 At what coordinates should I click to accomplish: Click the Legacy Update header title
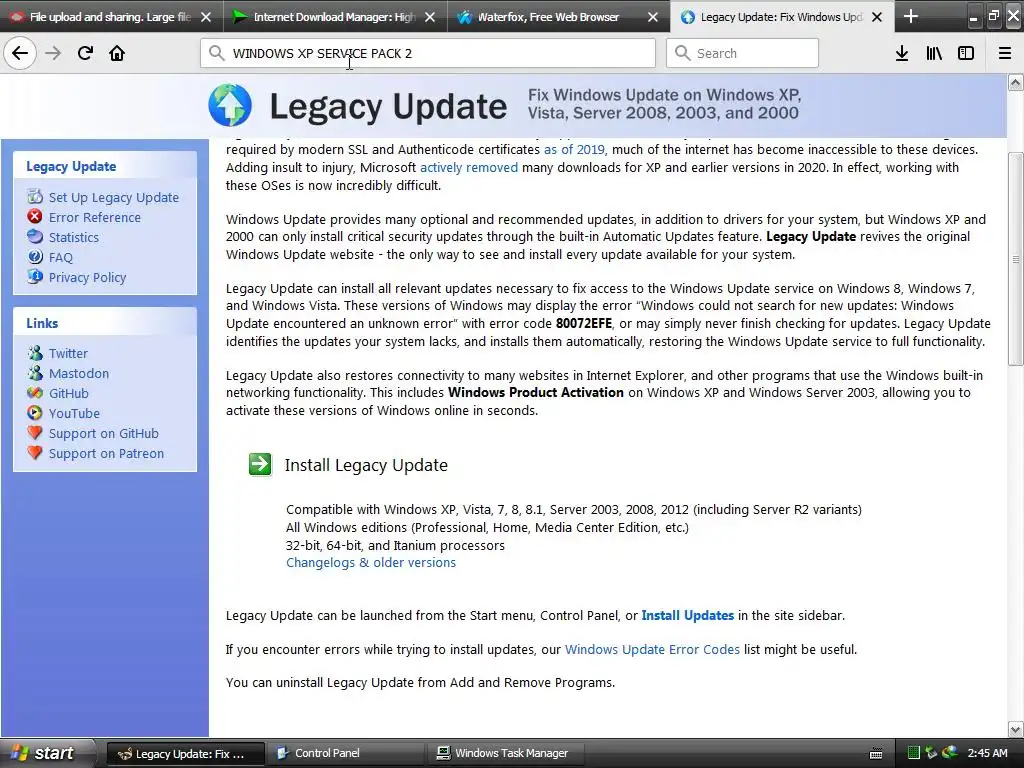(389, 106)
